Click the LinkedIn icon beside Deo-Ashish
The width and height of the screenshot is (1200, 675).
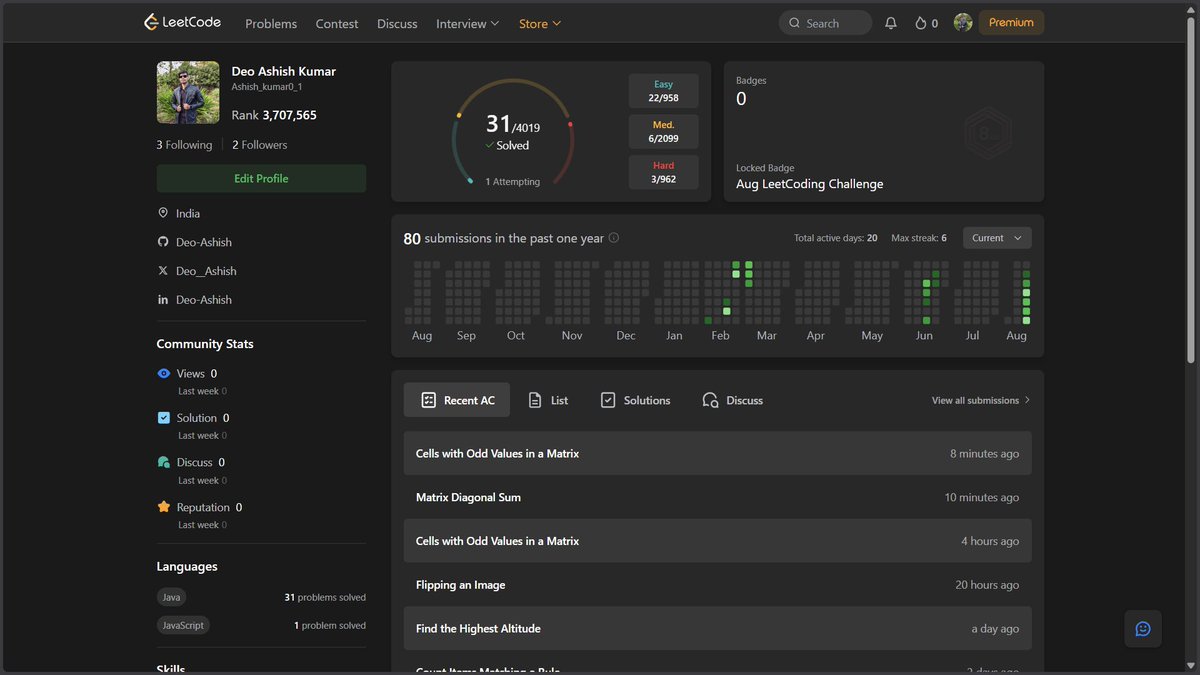[x=163, y=300]
